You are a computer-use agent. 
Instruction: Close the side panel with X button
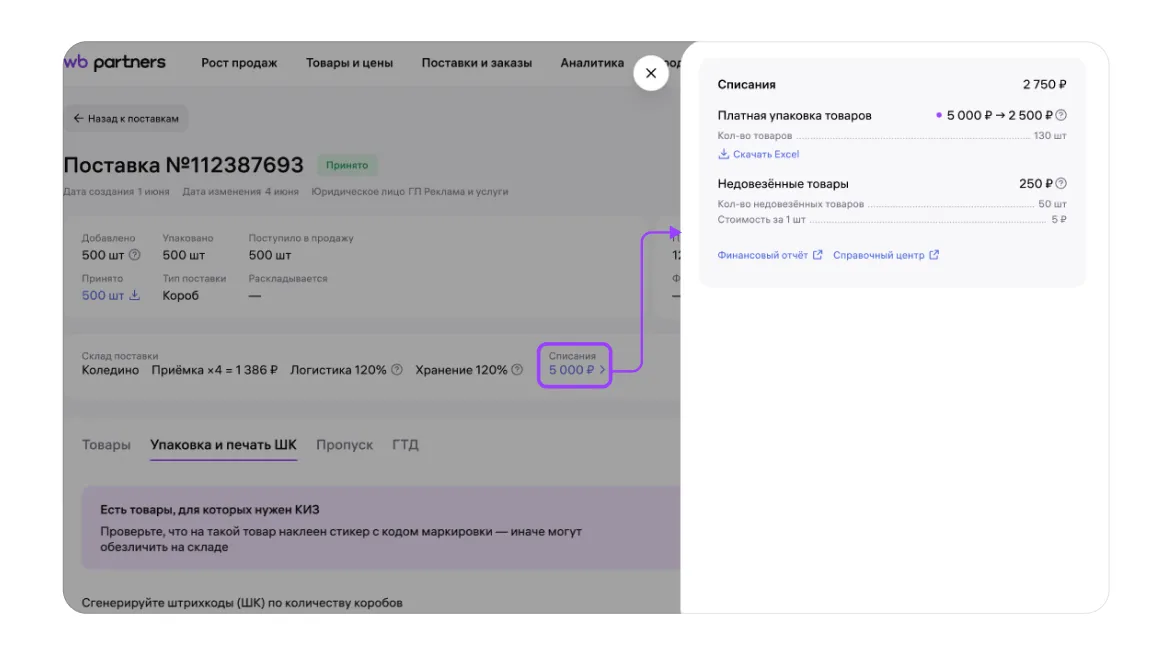(651, 73)
